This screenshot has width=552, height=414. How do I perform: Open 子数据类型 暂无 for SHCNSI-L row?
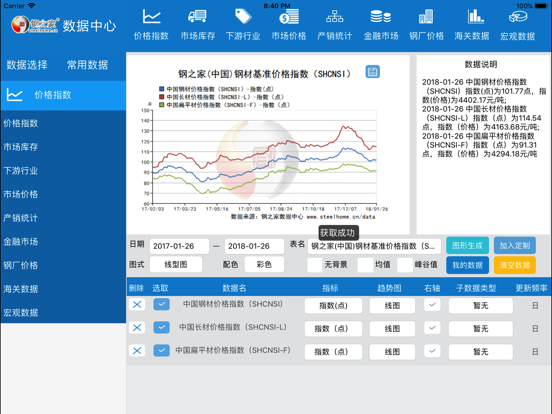(481, 329)
